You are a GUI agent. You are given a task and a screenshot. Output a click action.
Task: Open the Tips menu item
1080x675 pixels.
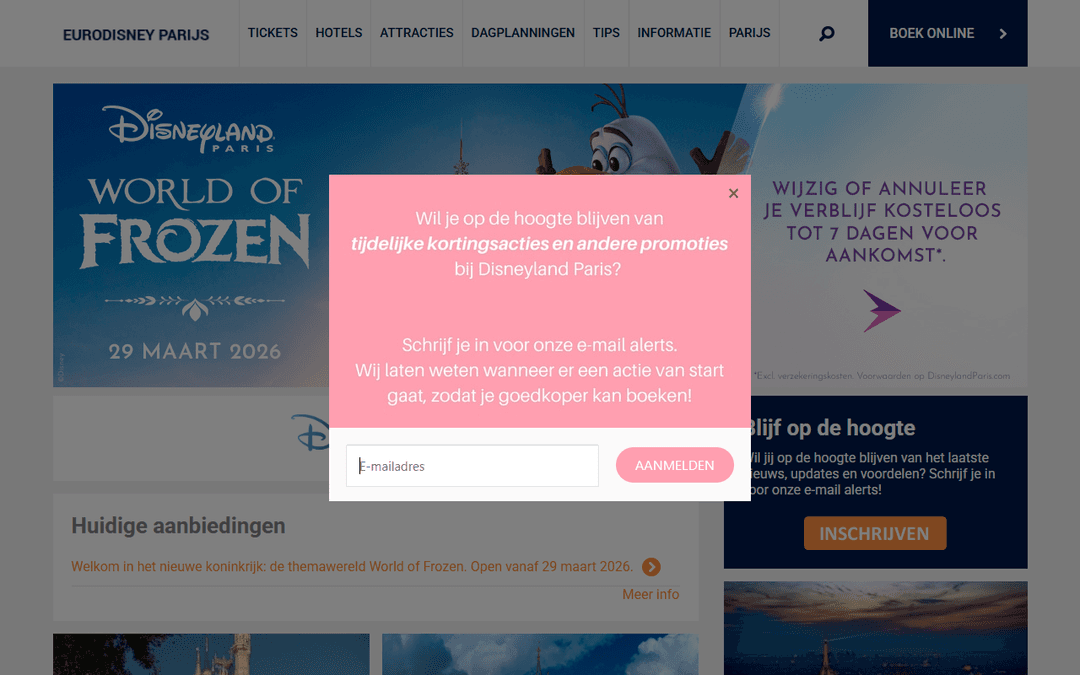[x=606, y=33]
